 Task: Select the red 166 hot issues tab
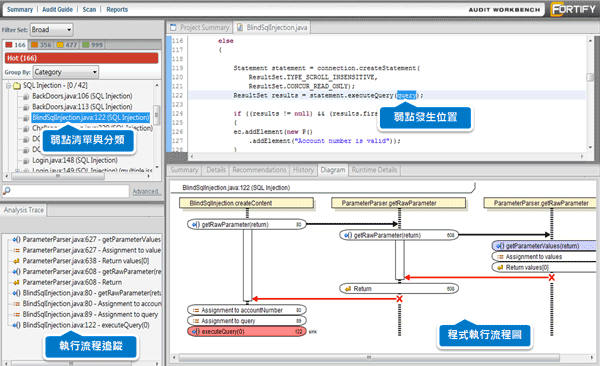15,45
